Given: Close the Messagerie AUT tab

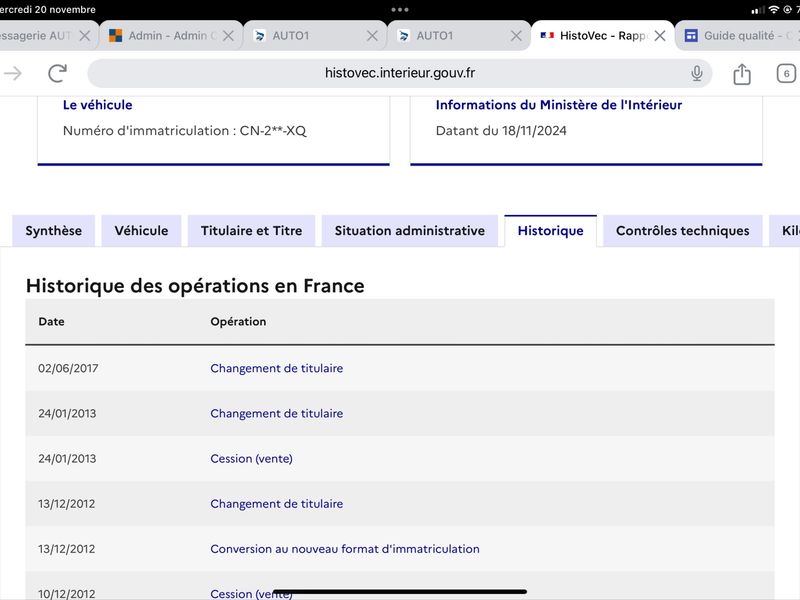Looking at the screenshot, I should pyautogui.click(x=85, y=36).
